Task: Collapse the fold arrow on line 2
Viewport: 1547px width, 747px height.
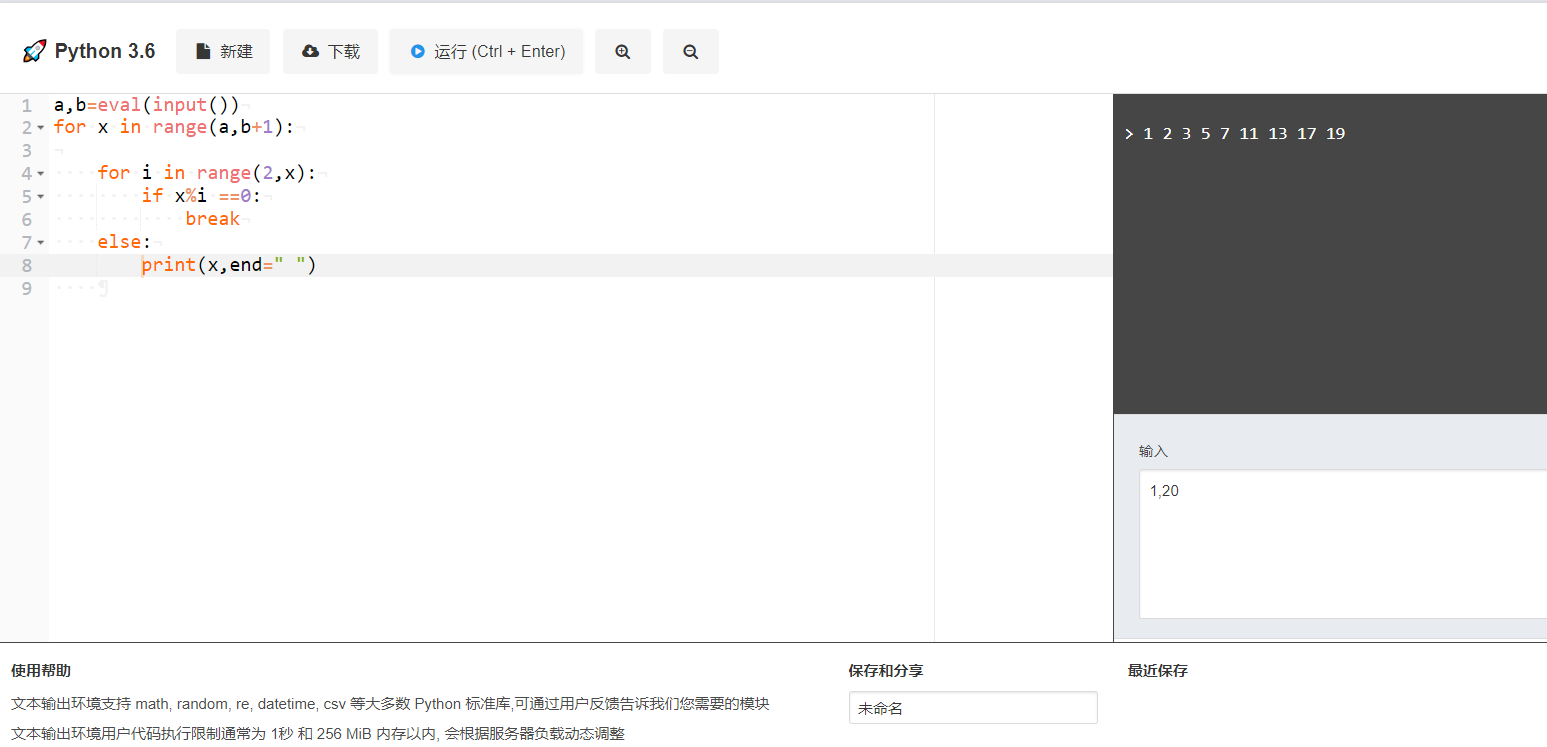Action: (41, 128)
